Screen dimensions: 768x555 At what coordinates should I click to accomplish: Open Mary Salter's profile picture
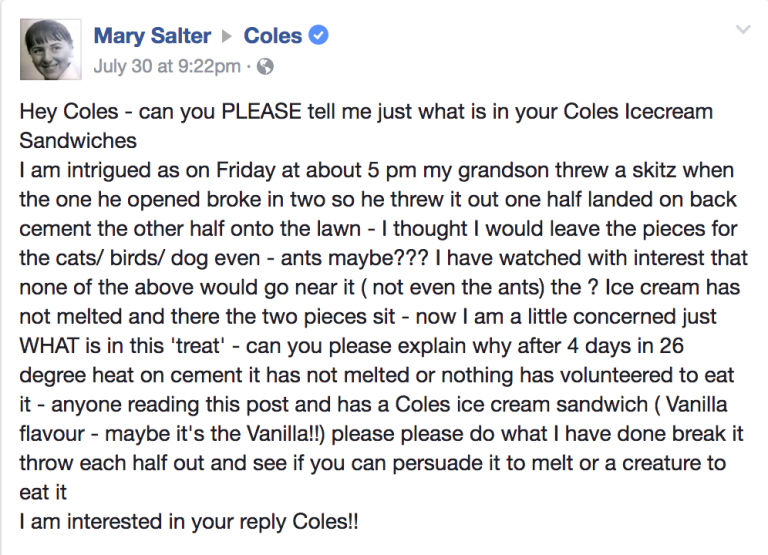coord(50,49)
